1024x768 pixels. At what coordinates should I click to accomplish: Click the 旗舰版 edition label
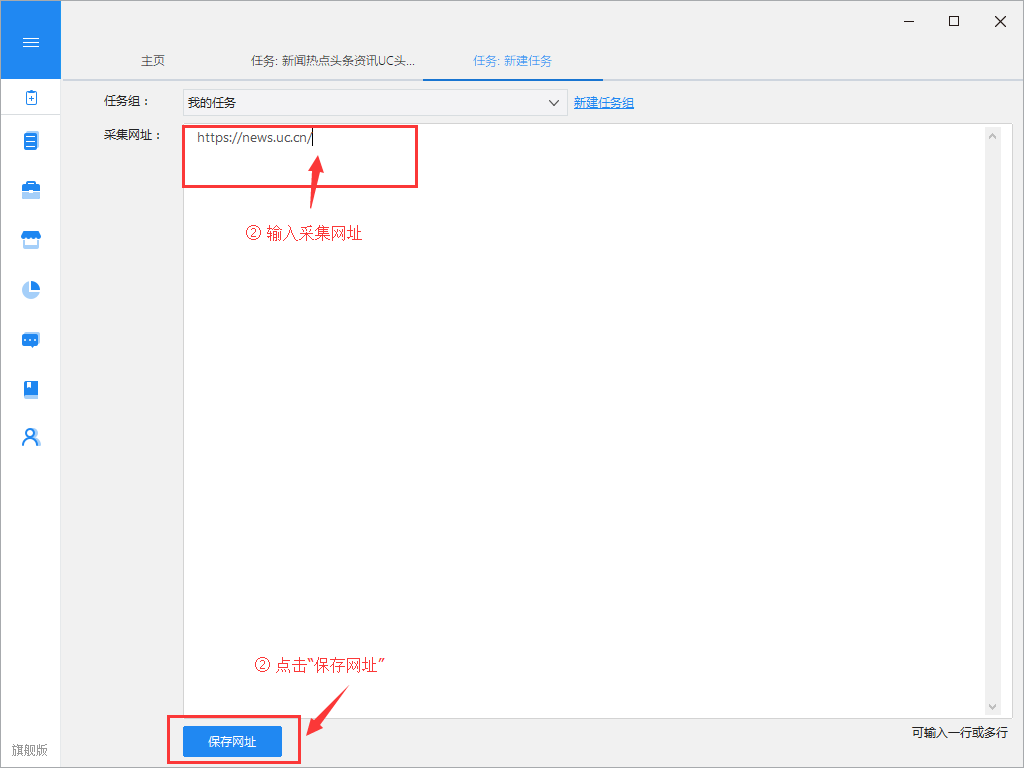coord(30,750)
